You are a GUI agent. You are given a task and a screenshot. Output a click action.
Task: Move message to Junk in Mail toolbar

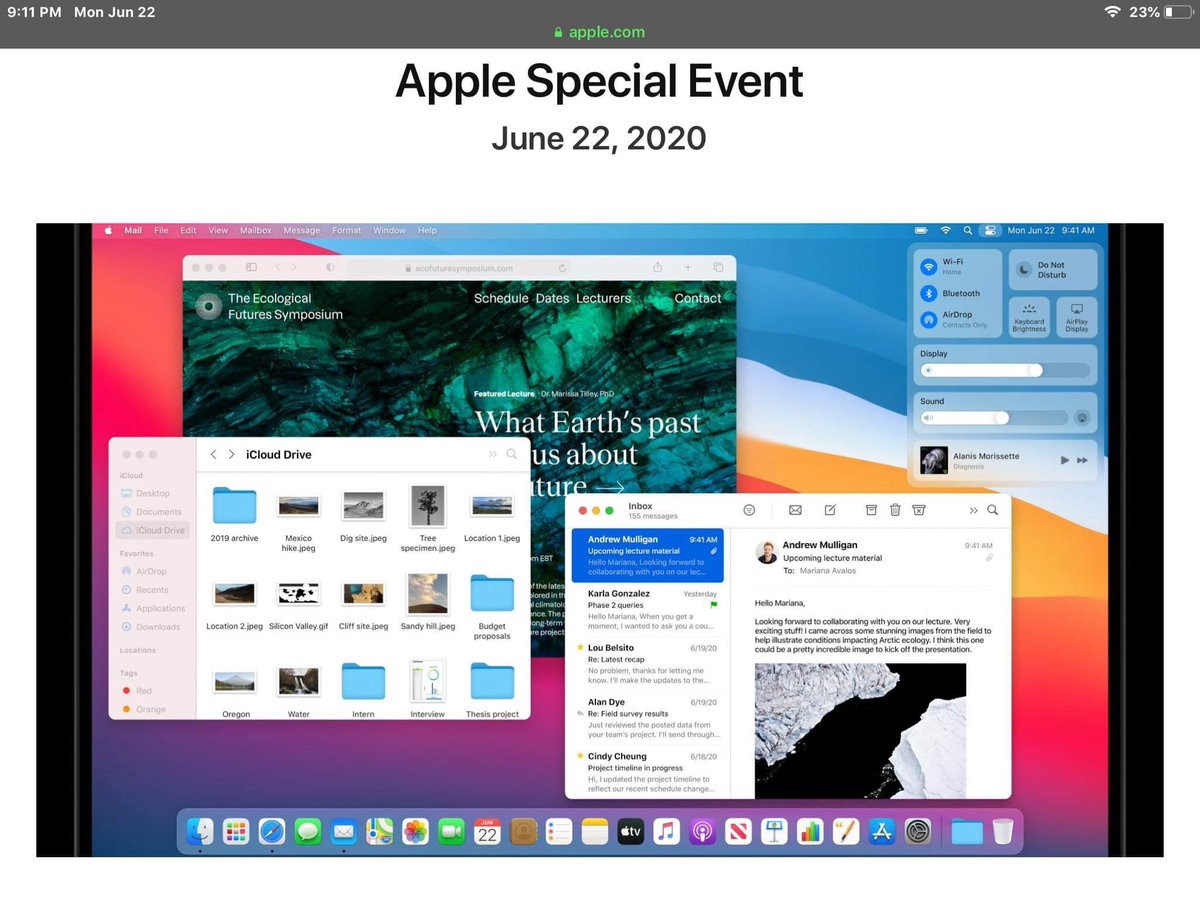click(918, 509)
